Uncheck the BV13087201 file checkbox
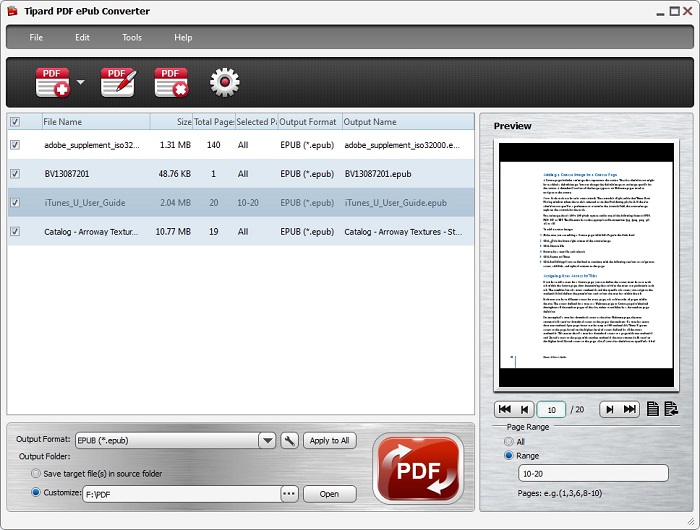The image size is (700, 530). tap(15, 173)
